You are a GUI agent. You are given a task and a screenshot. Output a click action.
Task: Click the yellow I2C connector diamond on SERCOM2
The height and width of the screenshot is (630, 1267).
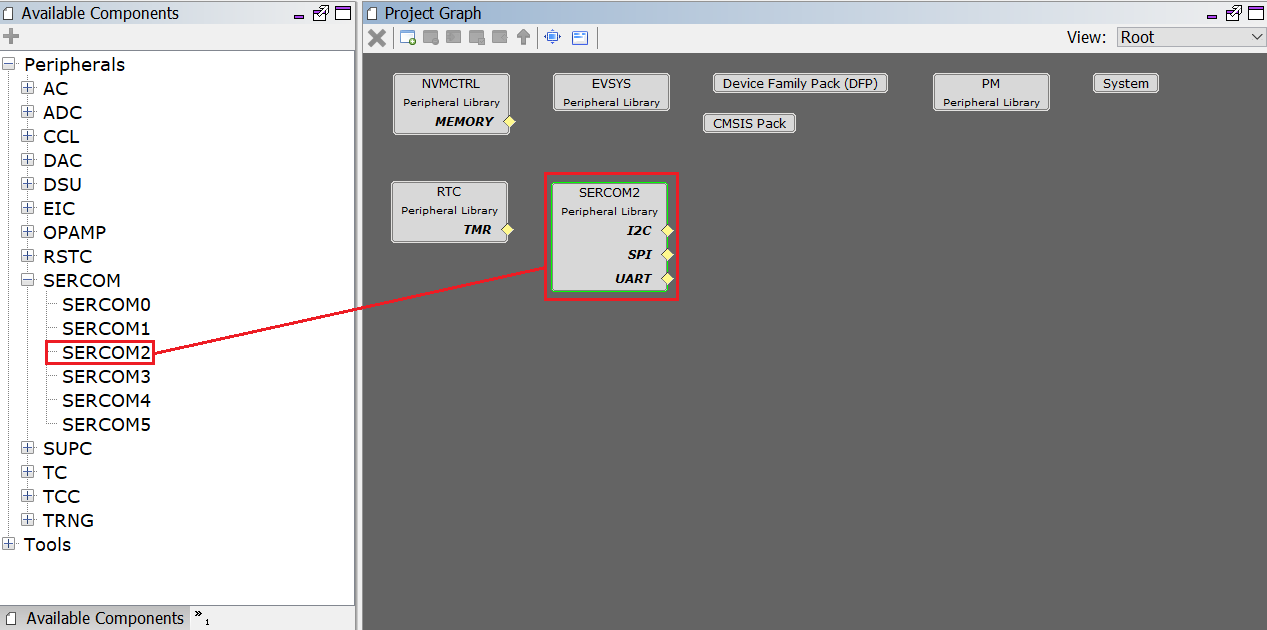pos(668,231)
